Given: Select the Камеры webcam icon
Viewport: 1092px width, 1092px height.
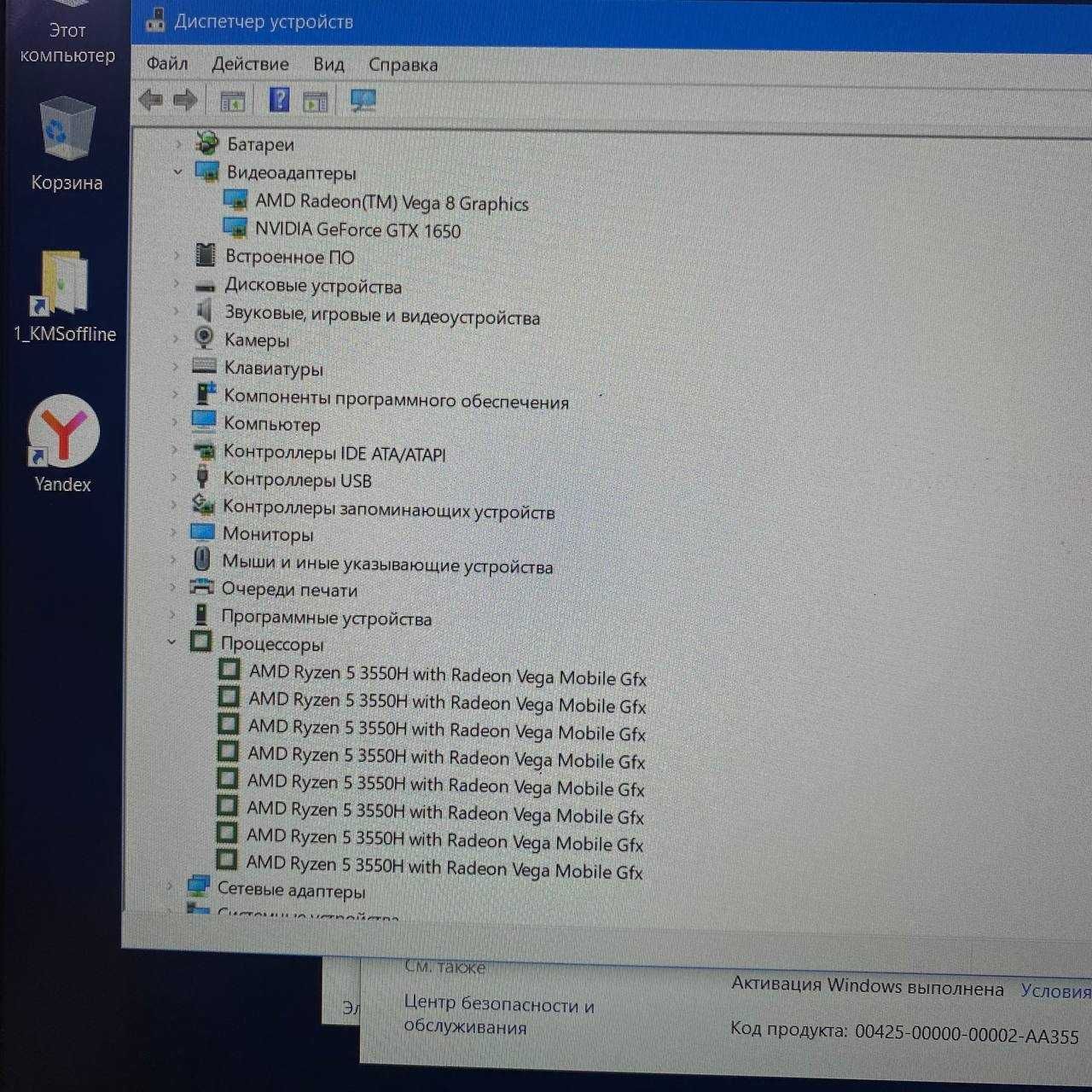Looking at the screenshot, I should pos(203,338).
